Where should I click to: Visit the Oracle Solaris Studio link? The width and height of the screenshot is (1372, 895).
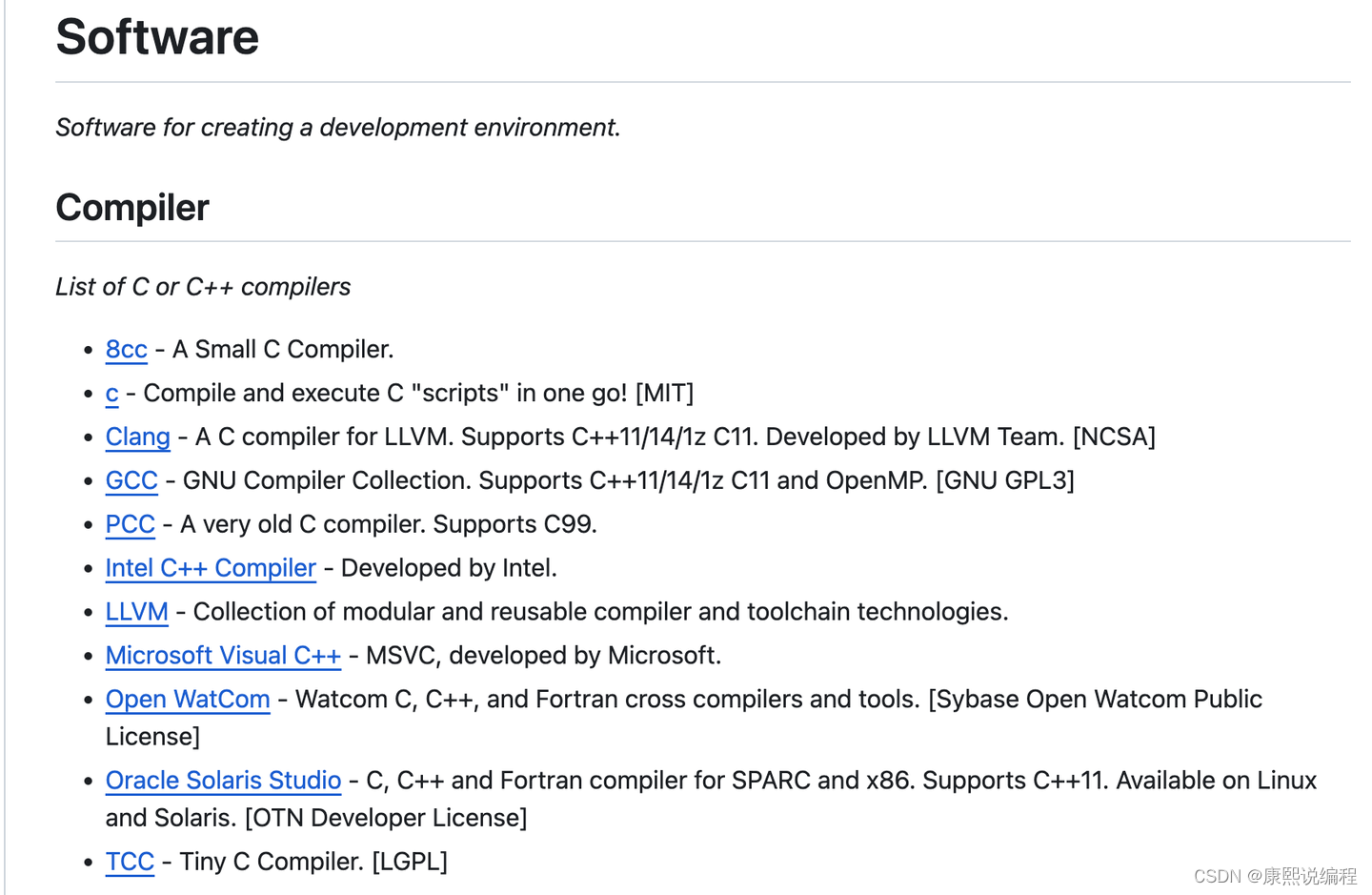pos(223,781)
